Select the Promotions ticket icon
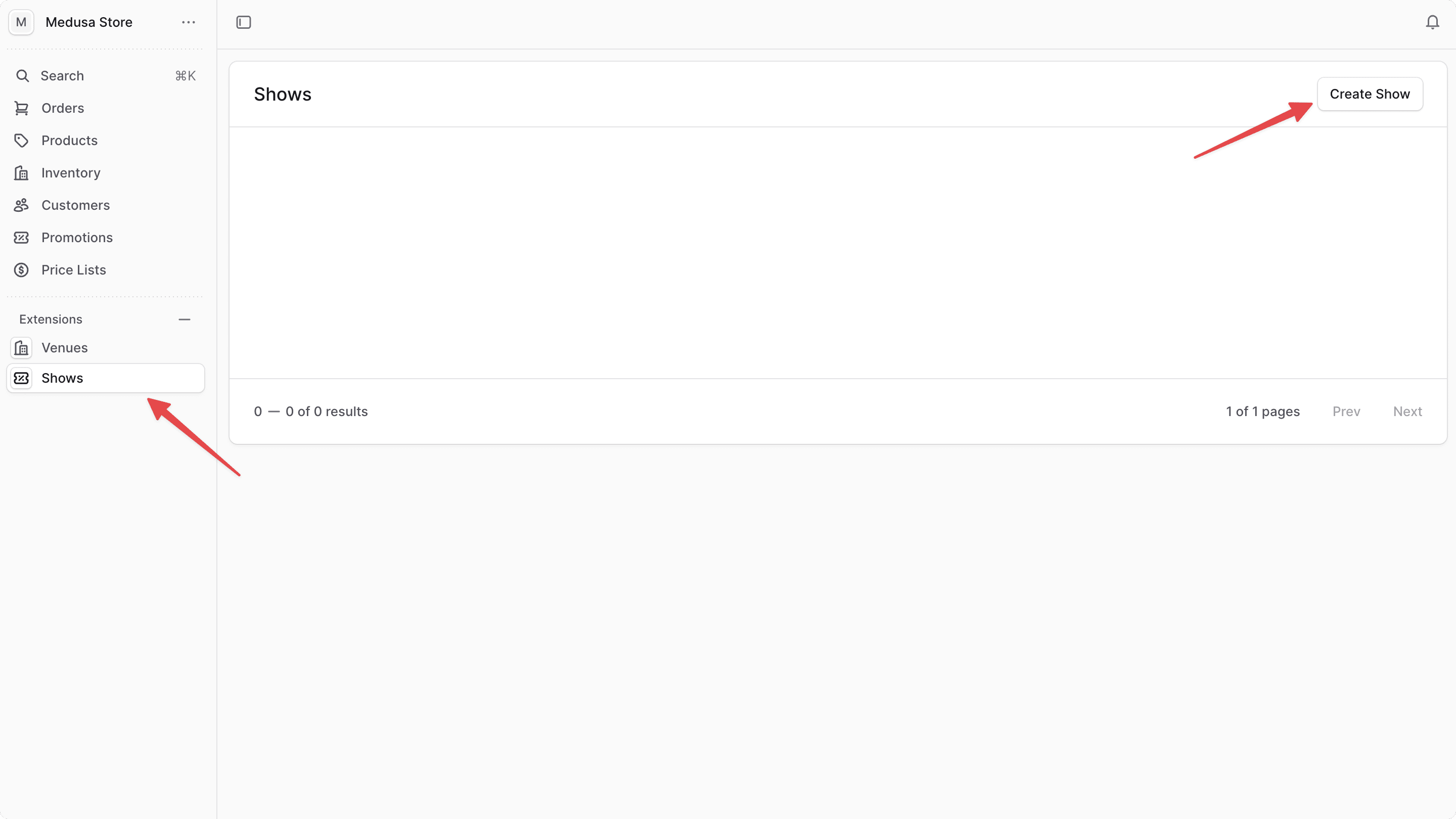Screen dimensions: 1456x819 pyautogui.click(x=21, y=238)
